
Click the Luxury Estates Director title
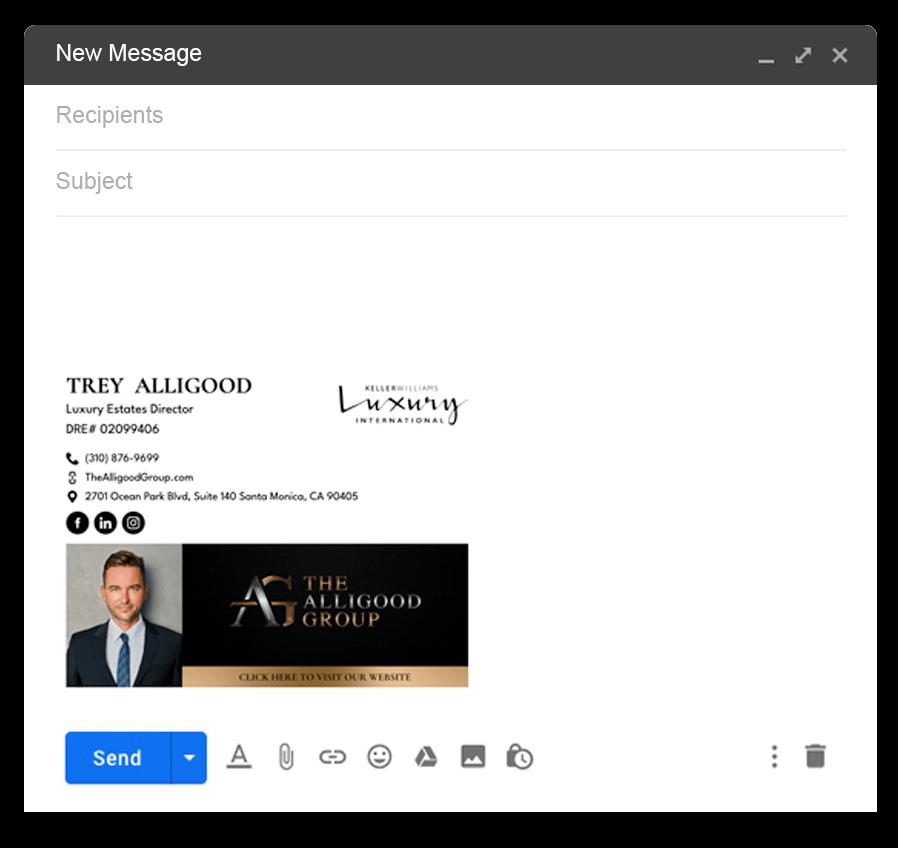(x=129, y=409)
